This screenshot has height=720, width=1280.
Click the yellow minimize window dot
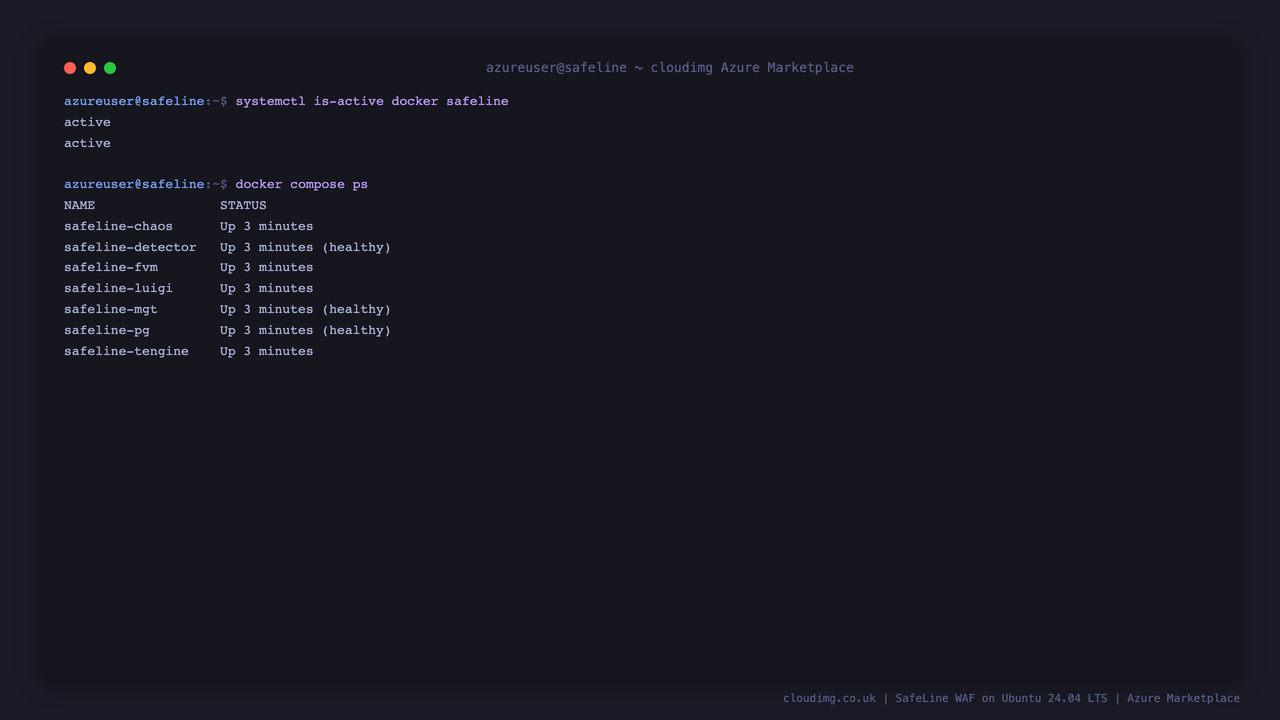click(90, 68)
